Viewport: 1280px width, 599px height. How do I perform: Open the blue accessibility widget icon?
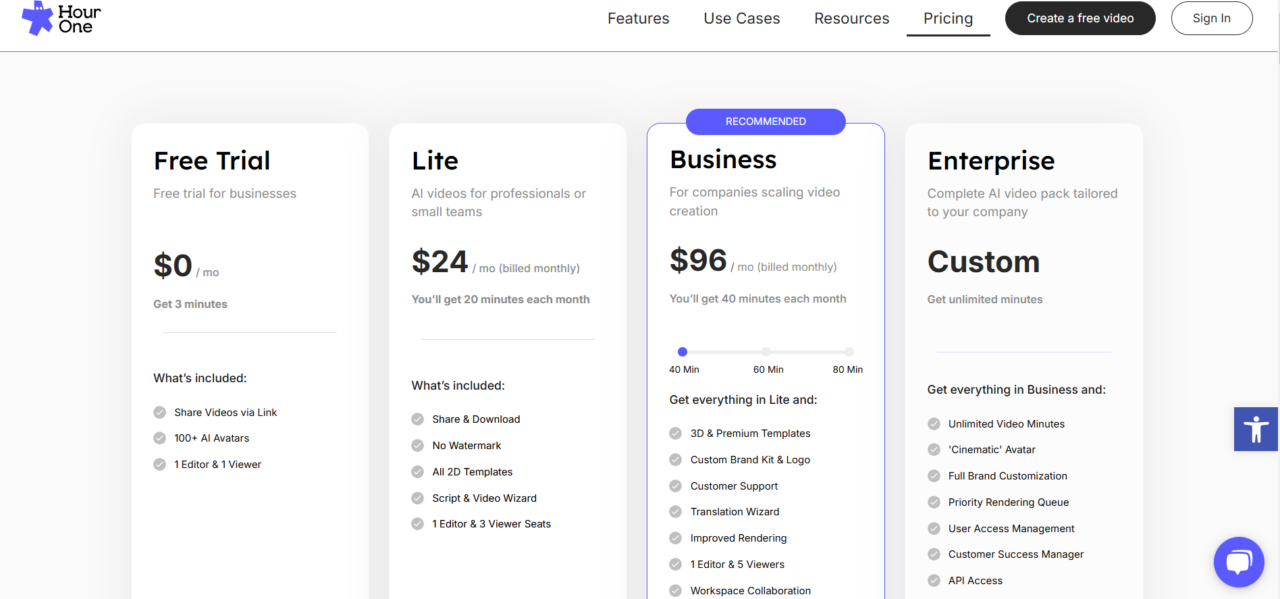pyautogui.click(x=1256, y=429)
